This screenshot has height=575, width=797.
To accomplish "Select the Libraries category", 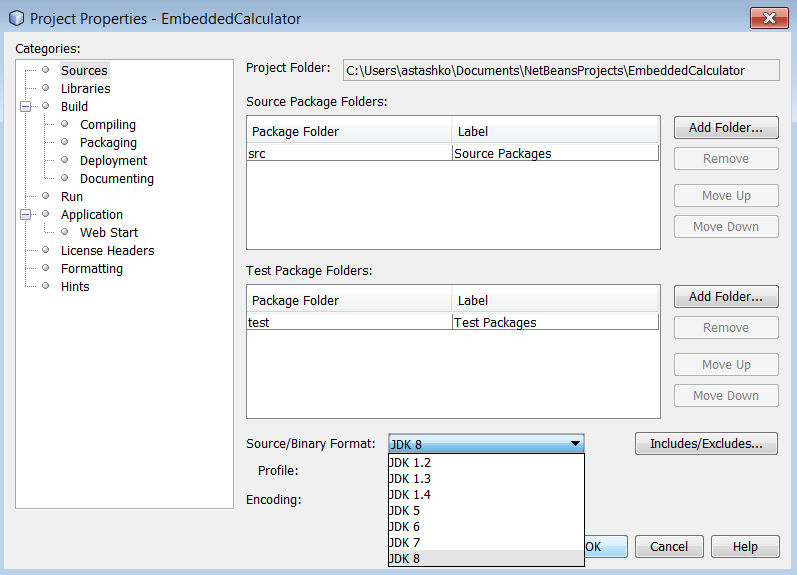I will tap(85, 88).
